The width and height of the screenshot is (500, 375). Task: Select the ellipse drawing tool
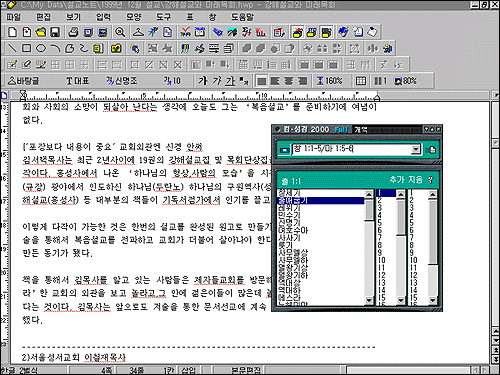[41, 48]
